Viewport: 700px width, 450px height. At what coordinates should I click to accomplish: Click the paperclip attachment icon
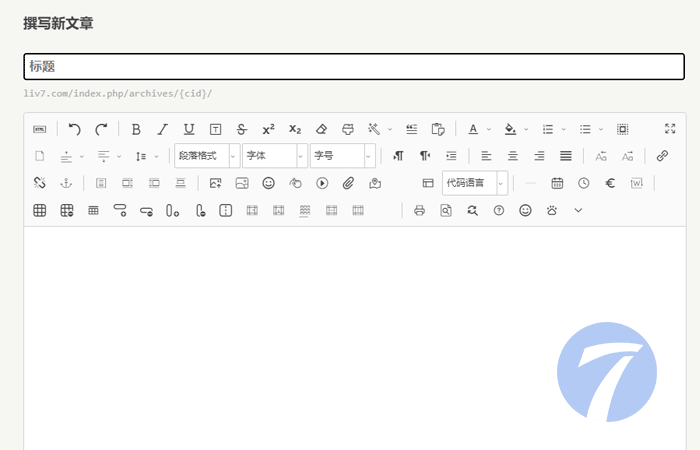(348, 183)
